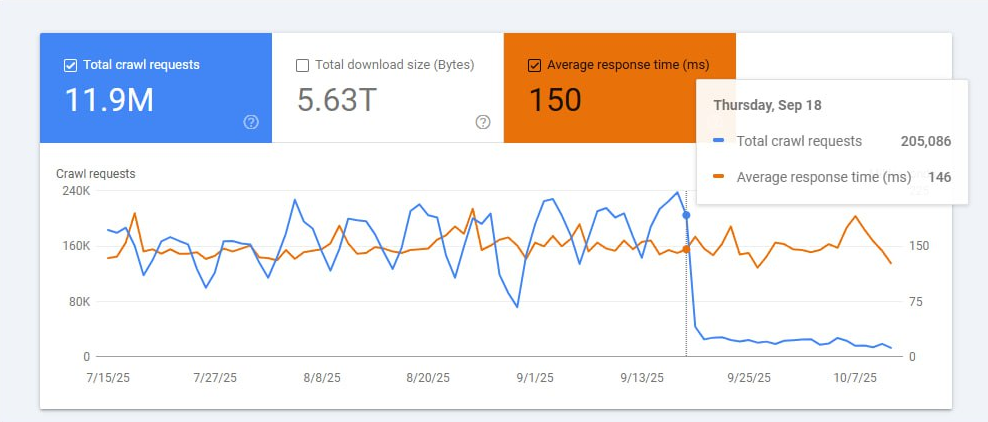Enable the Total download size checkbox
Viewport: 988px width, 422px height.
[302, 65]
